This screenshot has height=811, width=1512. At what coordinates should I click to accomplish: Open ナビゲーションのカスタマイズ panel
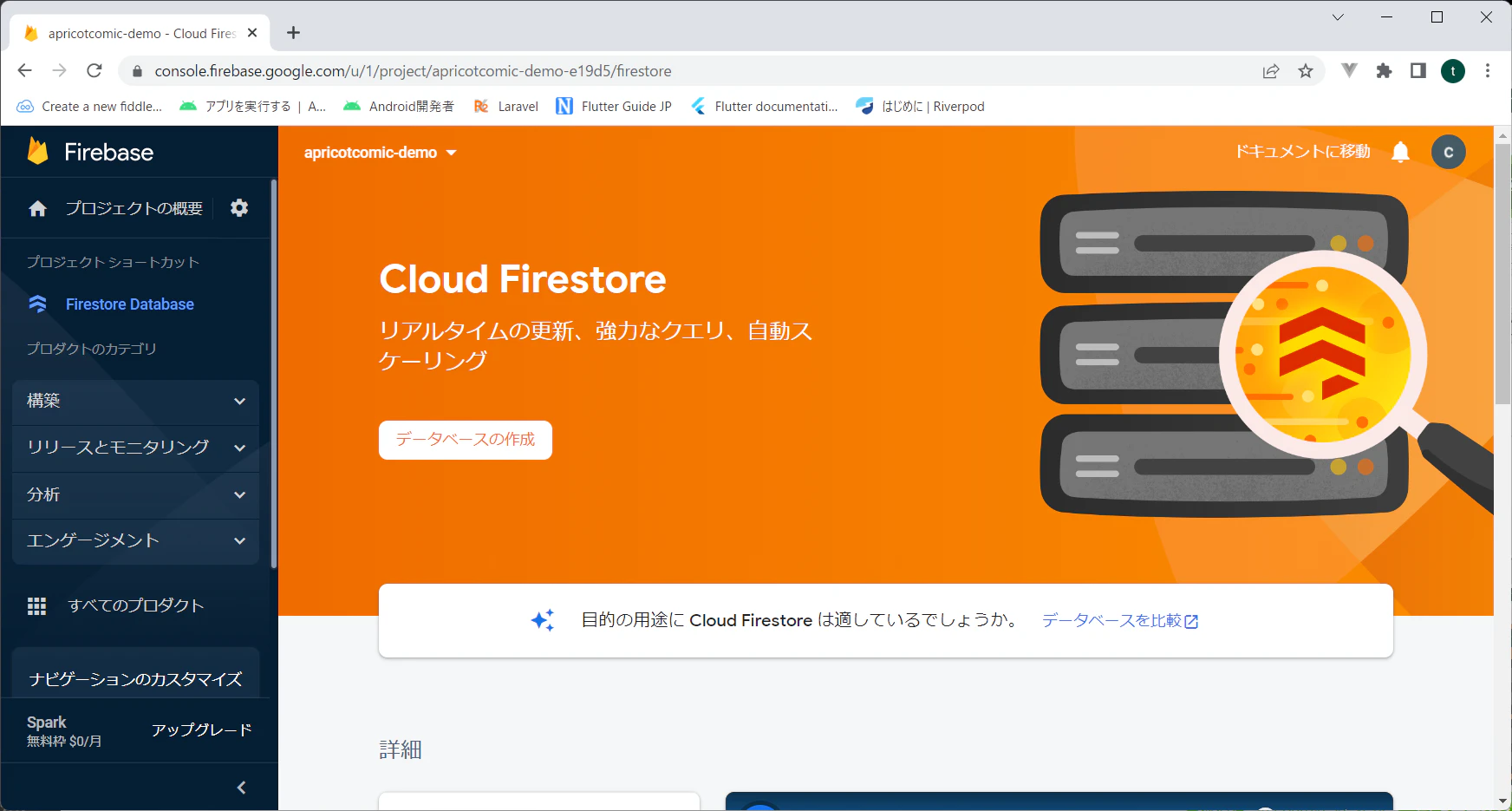tap(136, 678)
